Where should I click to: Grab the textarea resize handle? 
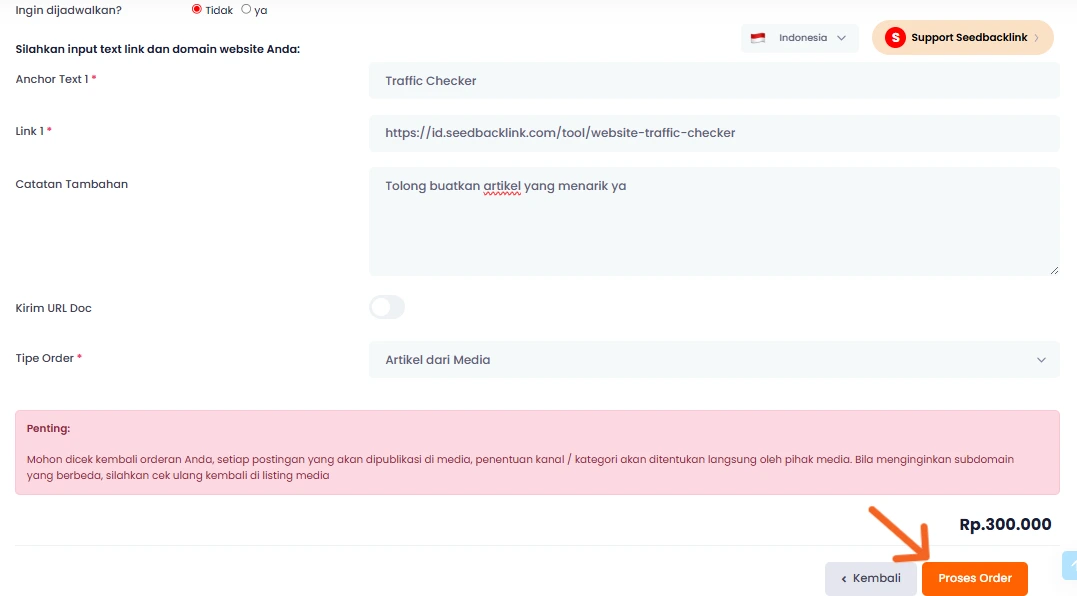pos(1054,271)
